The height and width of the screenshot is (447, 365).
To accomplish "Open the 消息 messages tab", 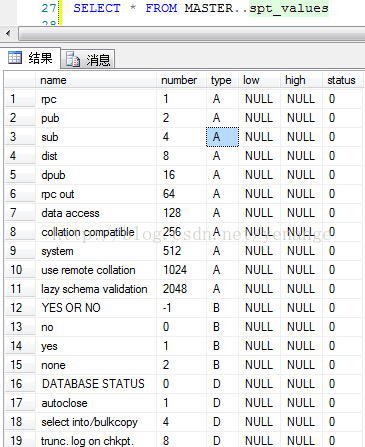I will 88,59.
